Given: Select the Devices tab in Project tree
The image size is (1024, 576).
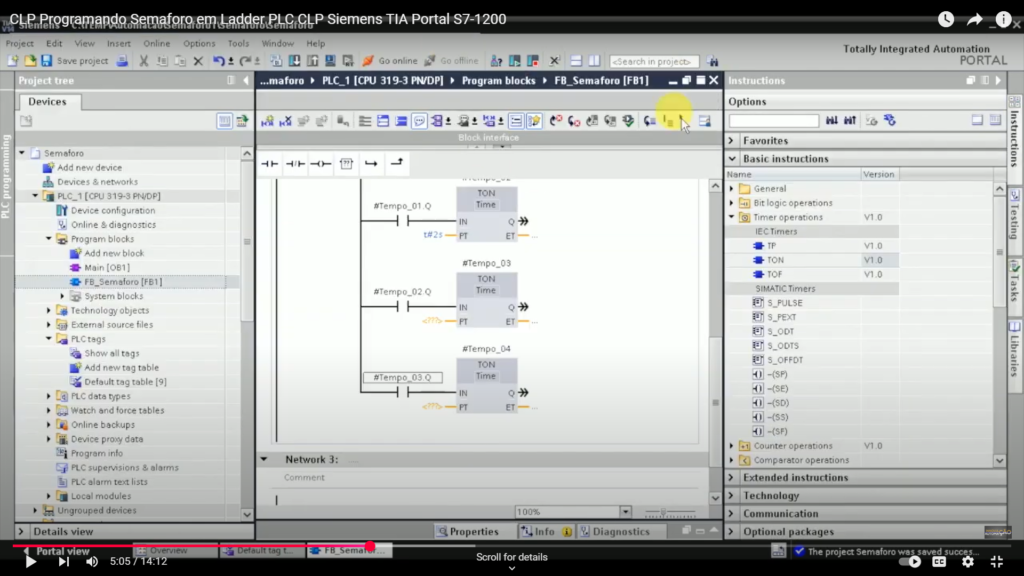Looking at the screenshot, I should pos(47,101).
